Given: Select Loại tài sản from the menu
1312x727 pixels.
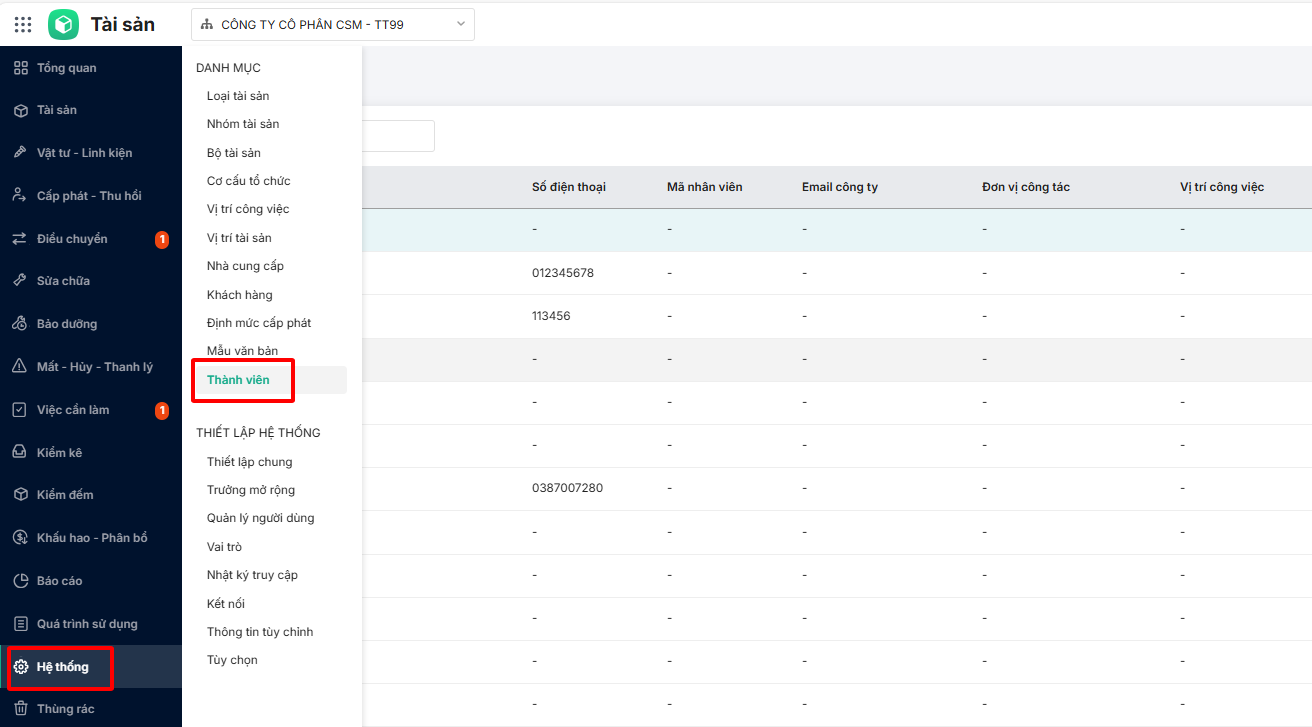Looking at the screenshot, I should coord(238,96).
